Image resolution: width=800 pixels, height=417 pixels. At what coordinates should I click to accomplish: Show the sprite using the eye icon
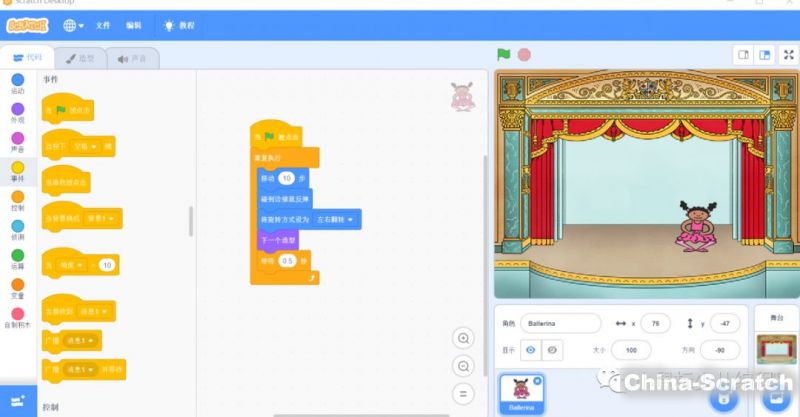(531, 350)
